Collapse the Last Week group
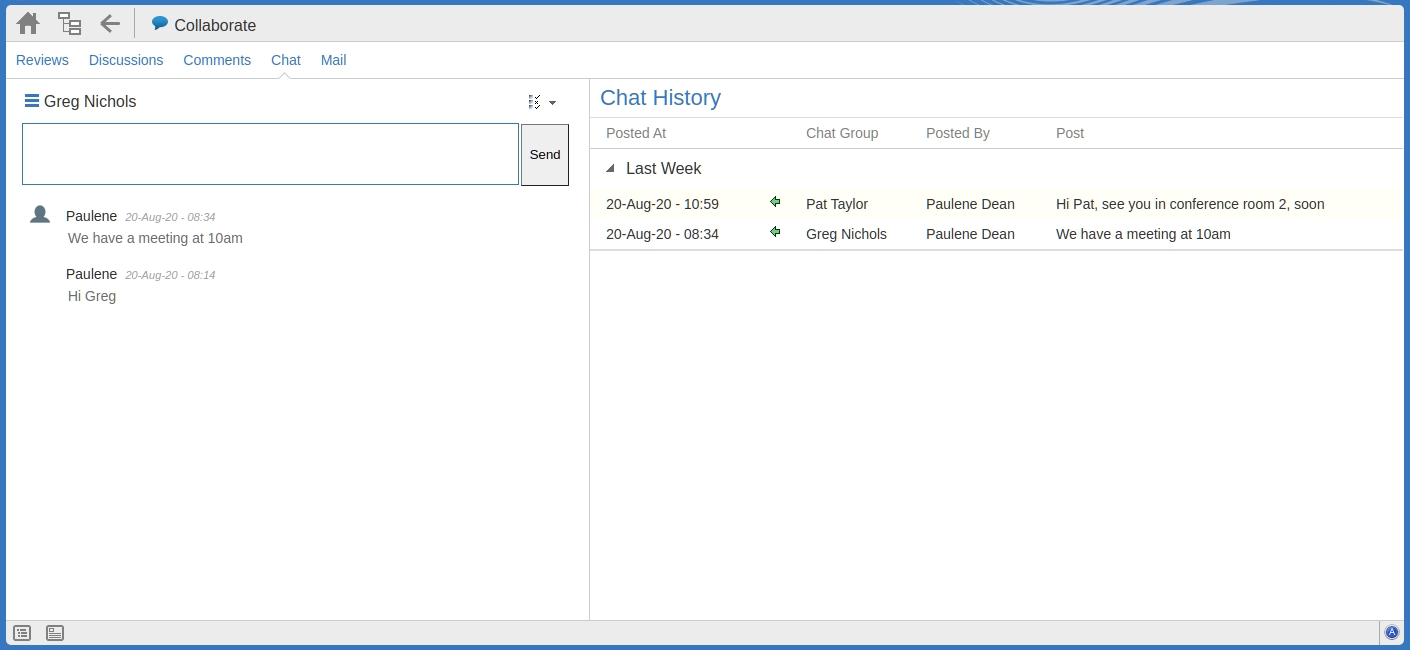 pyautogui.click(x=611, y=169)
